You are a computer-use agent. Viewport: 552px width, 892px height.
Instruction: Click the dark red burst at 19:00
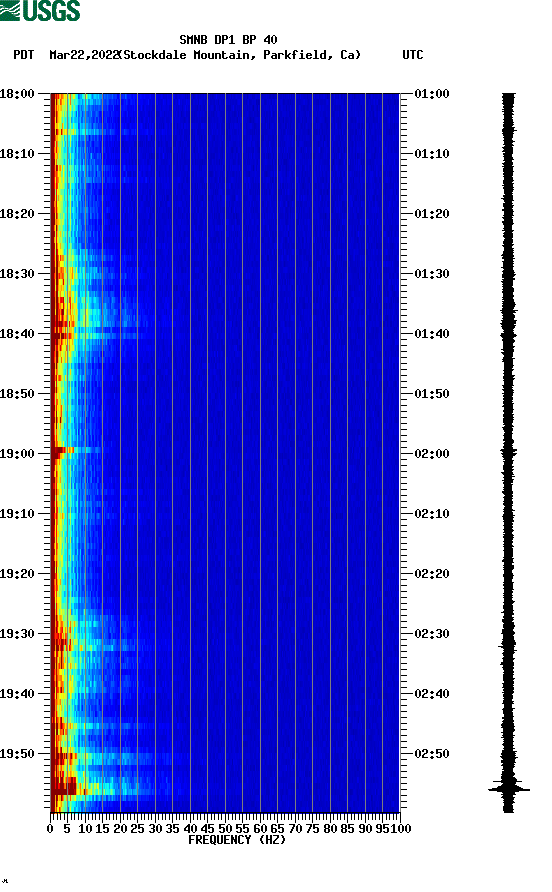pyautogui.click(x=59, y=451)
